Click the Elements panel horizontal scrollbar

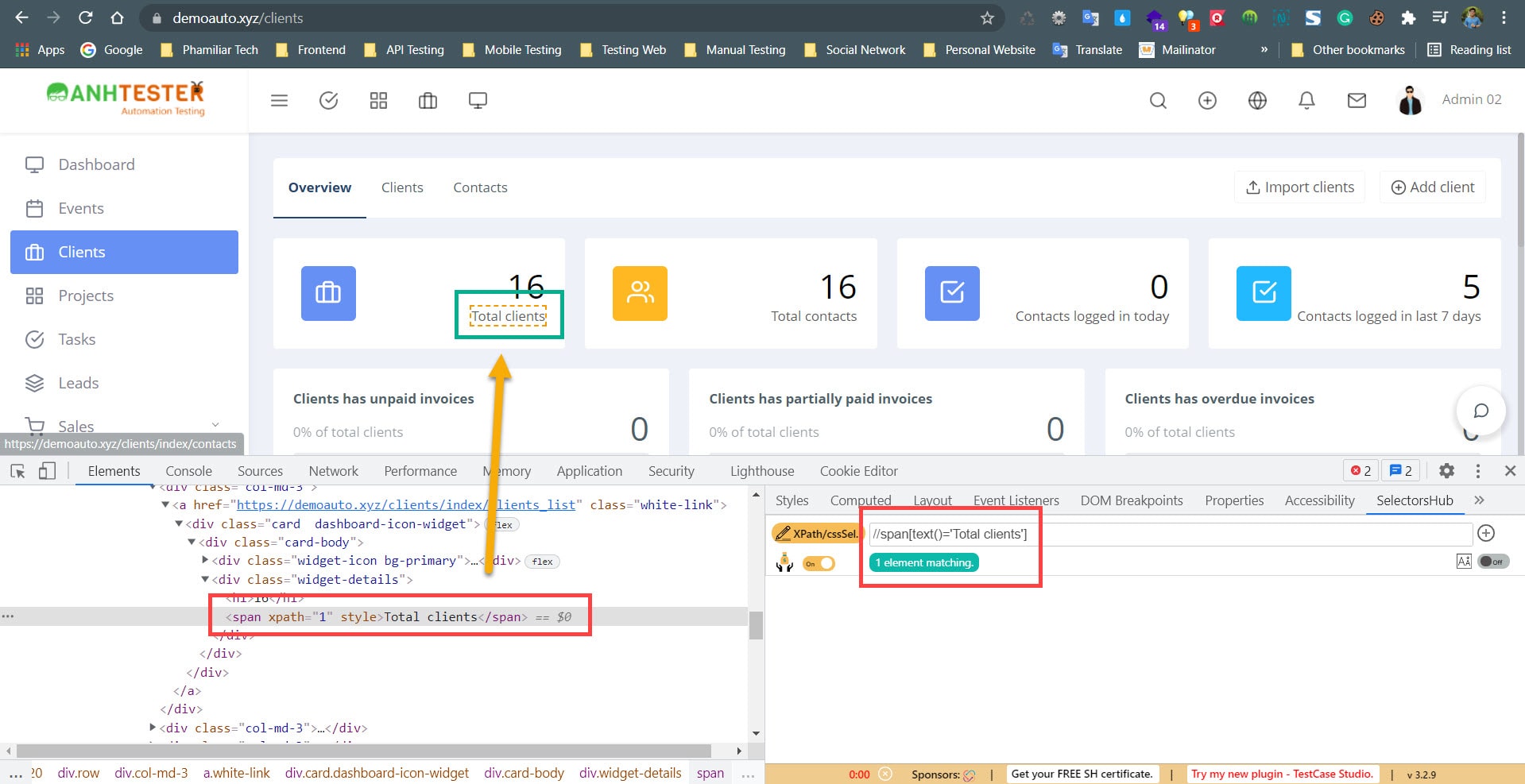tap(363, 751)
